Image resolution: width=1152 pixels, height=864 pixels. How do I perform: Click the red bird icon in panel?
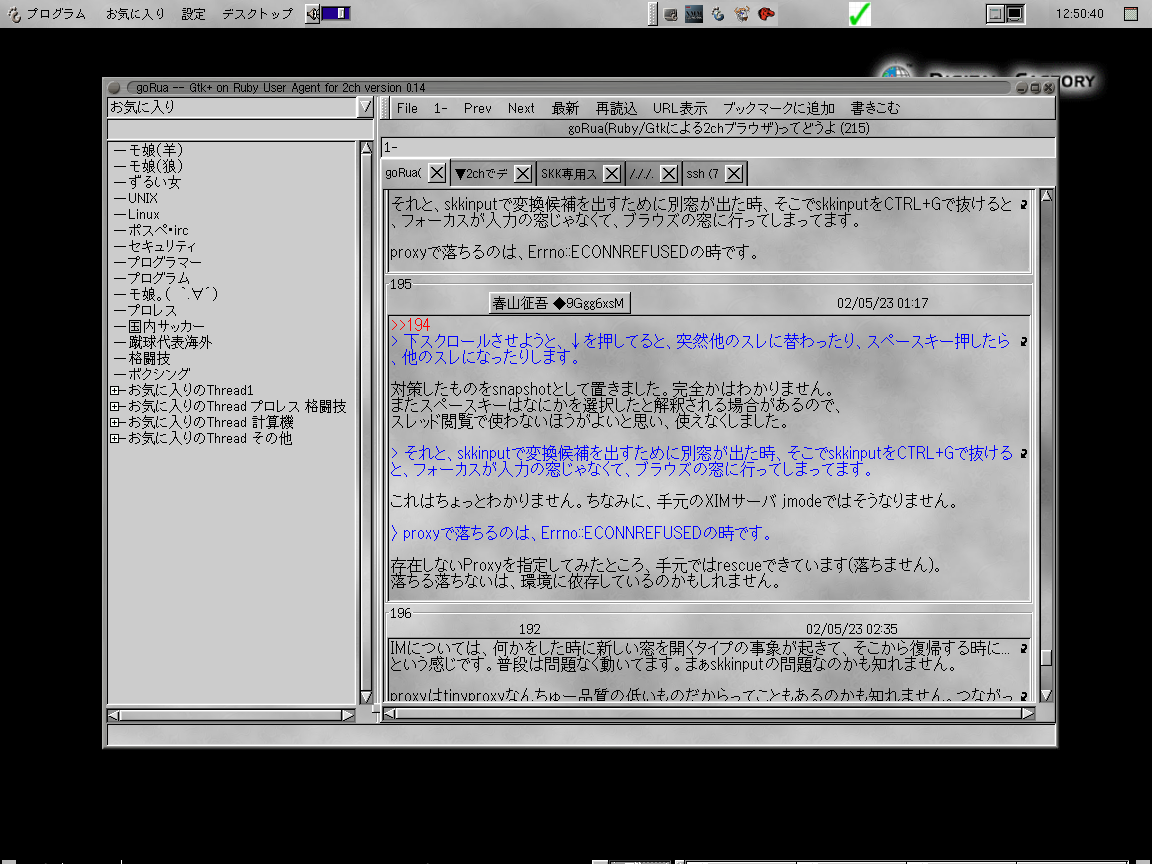click(766, 14)
